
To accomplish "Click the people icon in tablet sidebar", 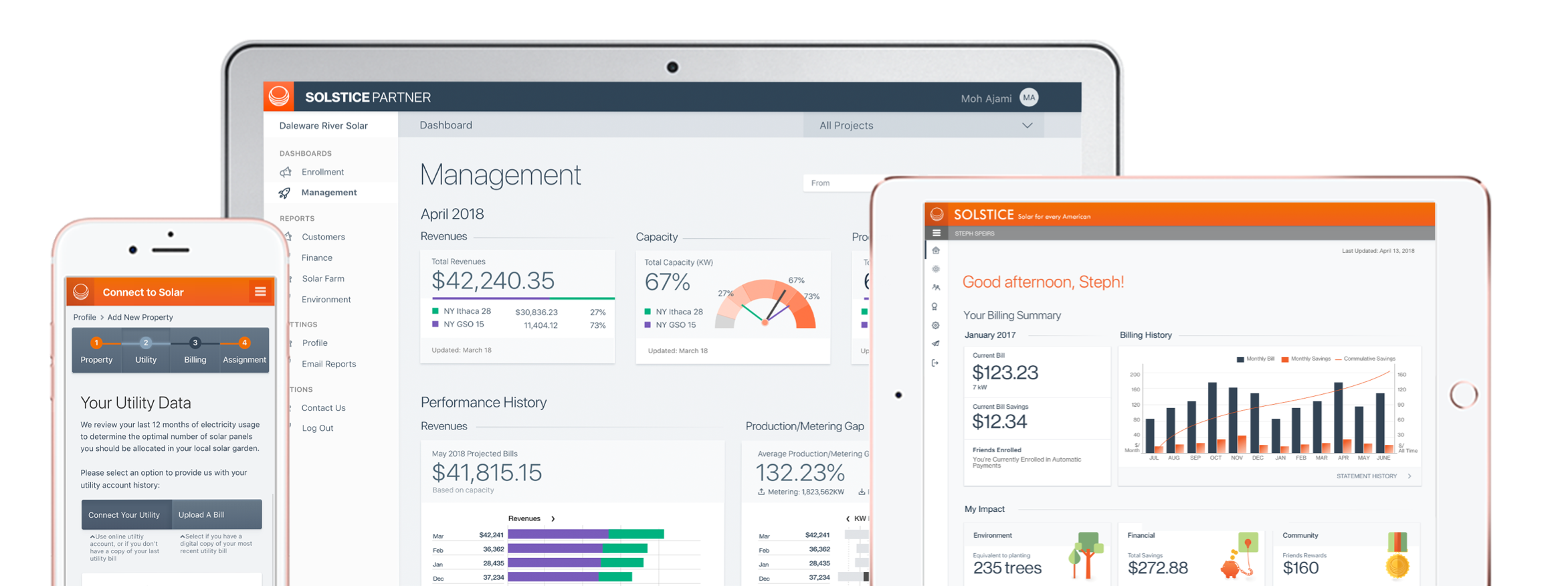I will pyautogui.click(x=936, y=288).
